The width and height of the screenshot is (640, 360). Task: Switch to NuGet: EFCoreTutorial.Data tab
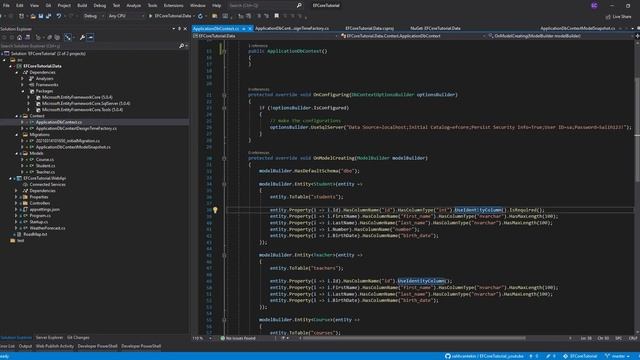pyautogui.click(x=435, y=29)
